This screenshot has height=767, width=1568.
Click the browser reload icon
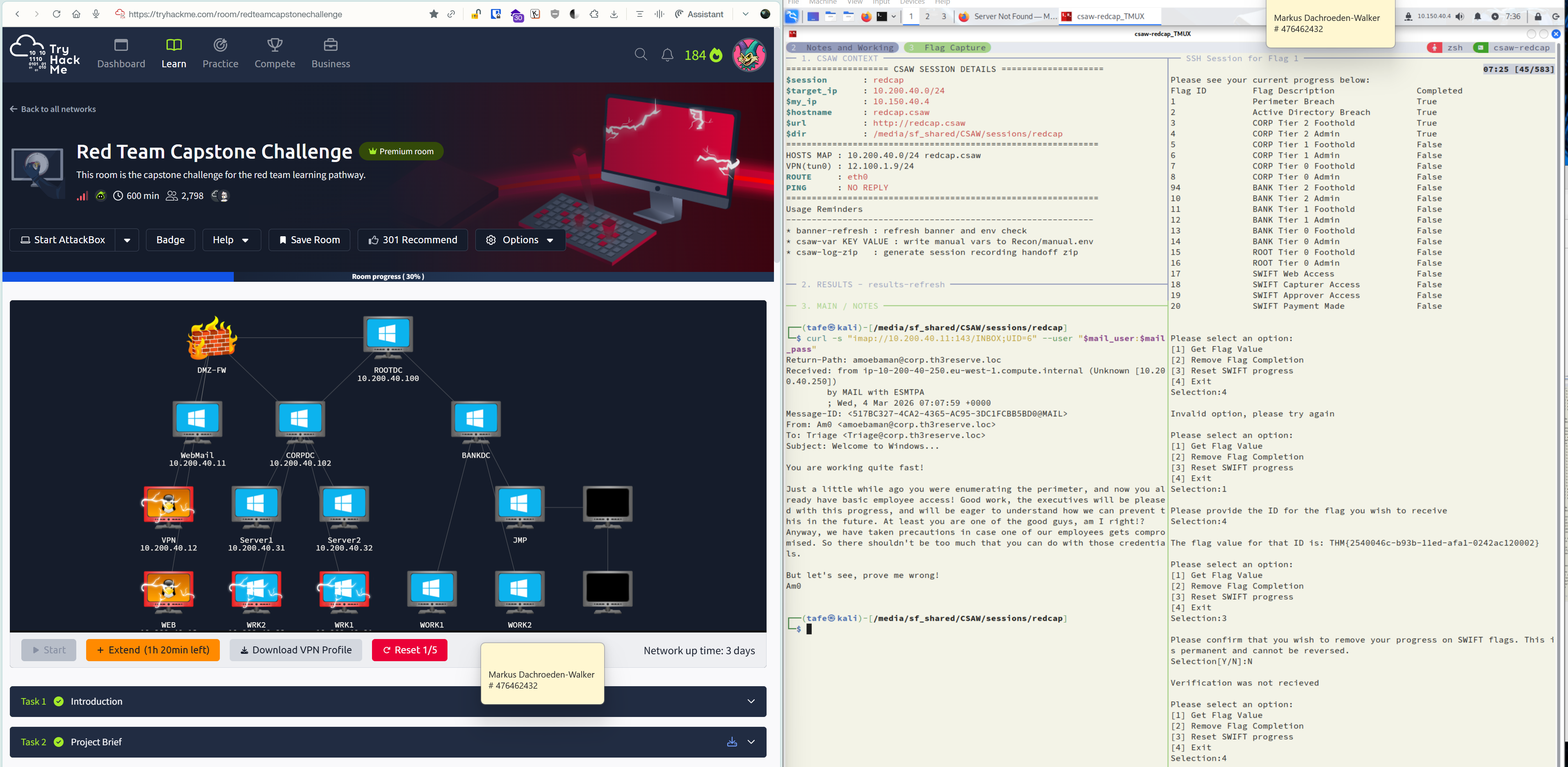[56, 14]
